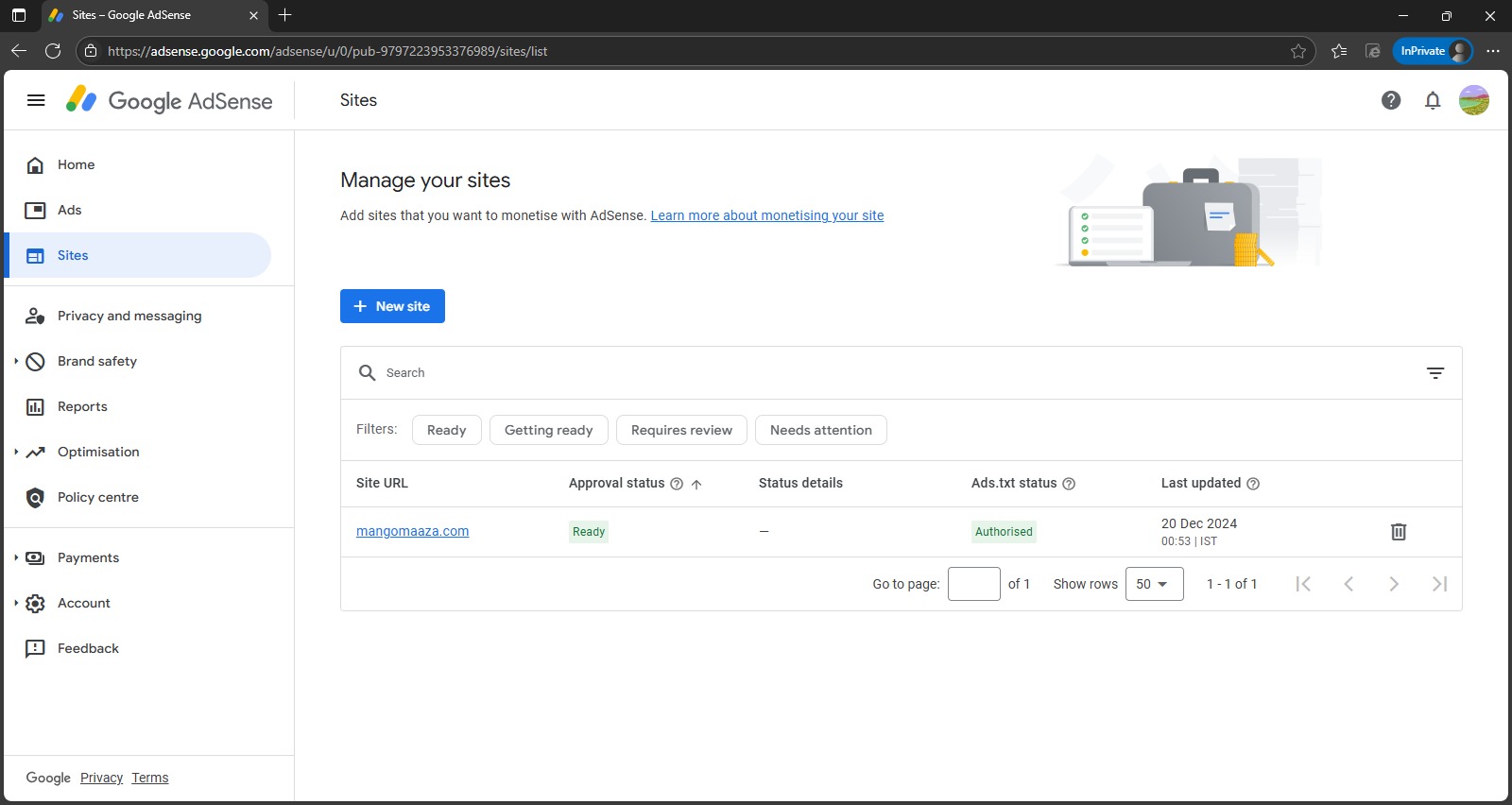Show Ads.txt status help tooltip
1512x805 pixels.
[x=1069, y=484]
